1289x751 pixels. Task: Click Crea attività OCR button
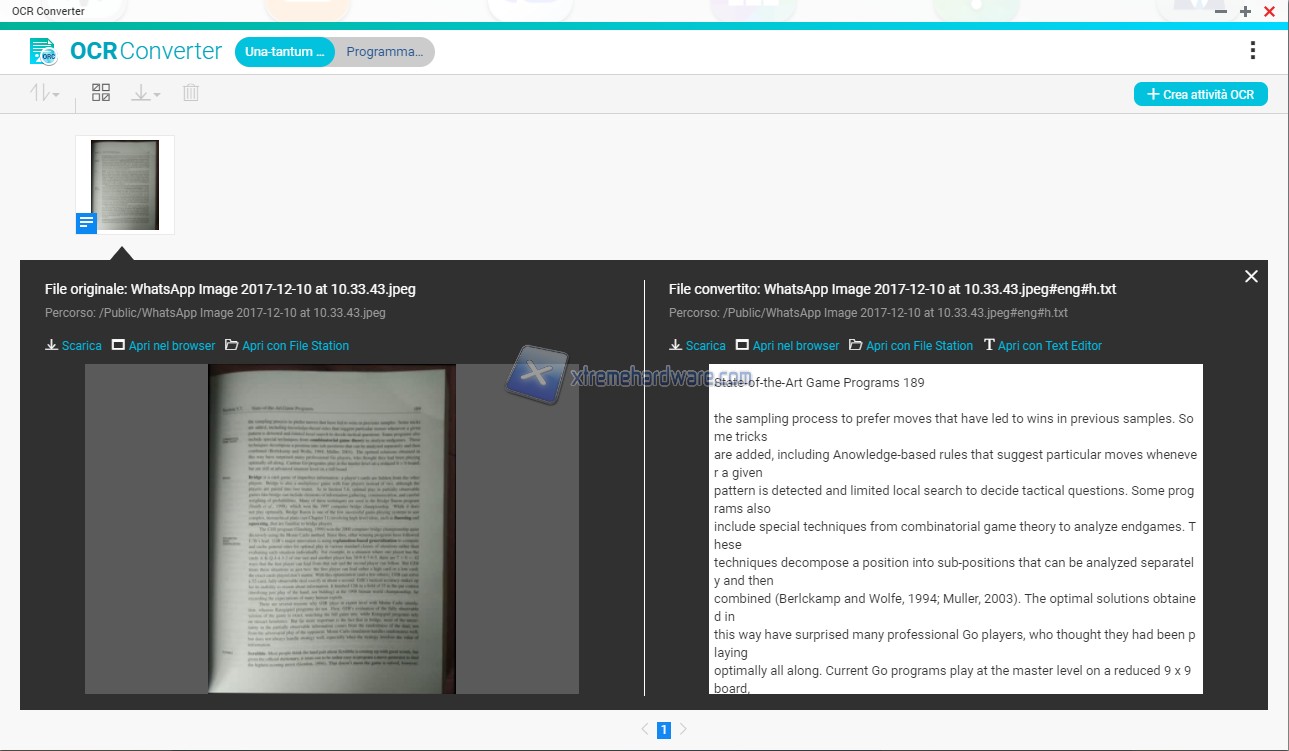tap(1200, 94)
